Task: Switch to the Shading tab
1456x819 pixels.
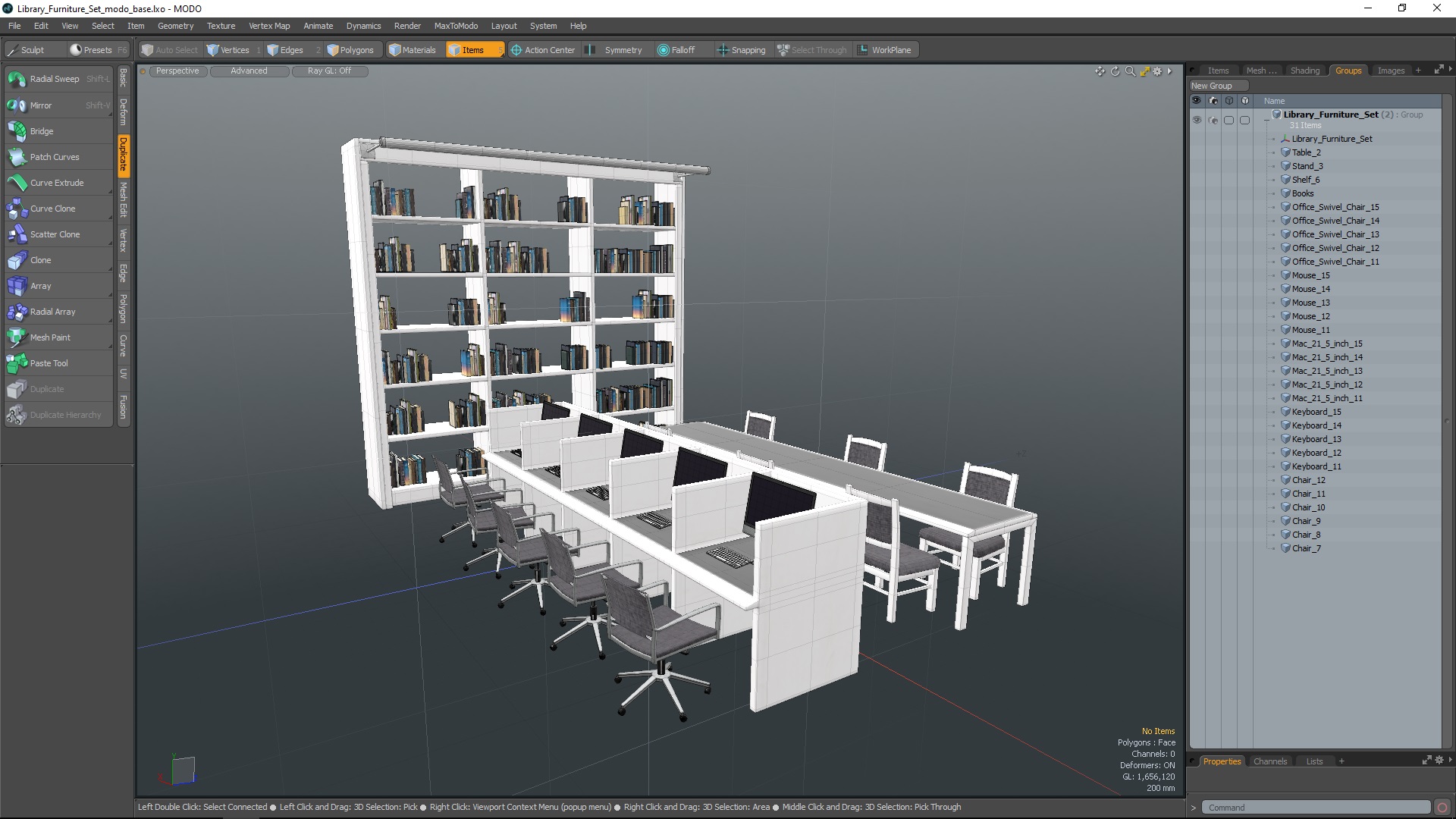Action: (1304, 71)
